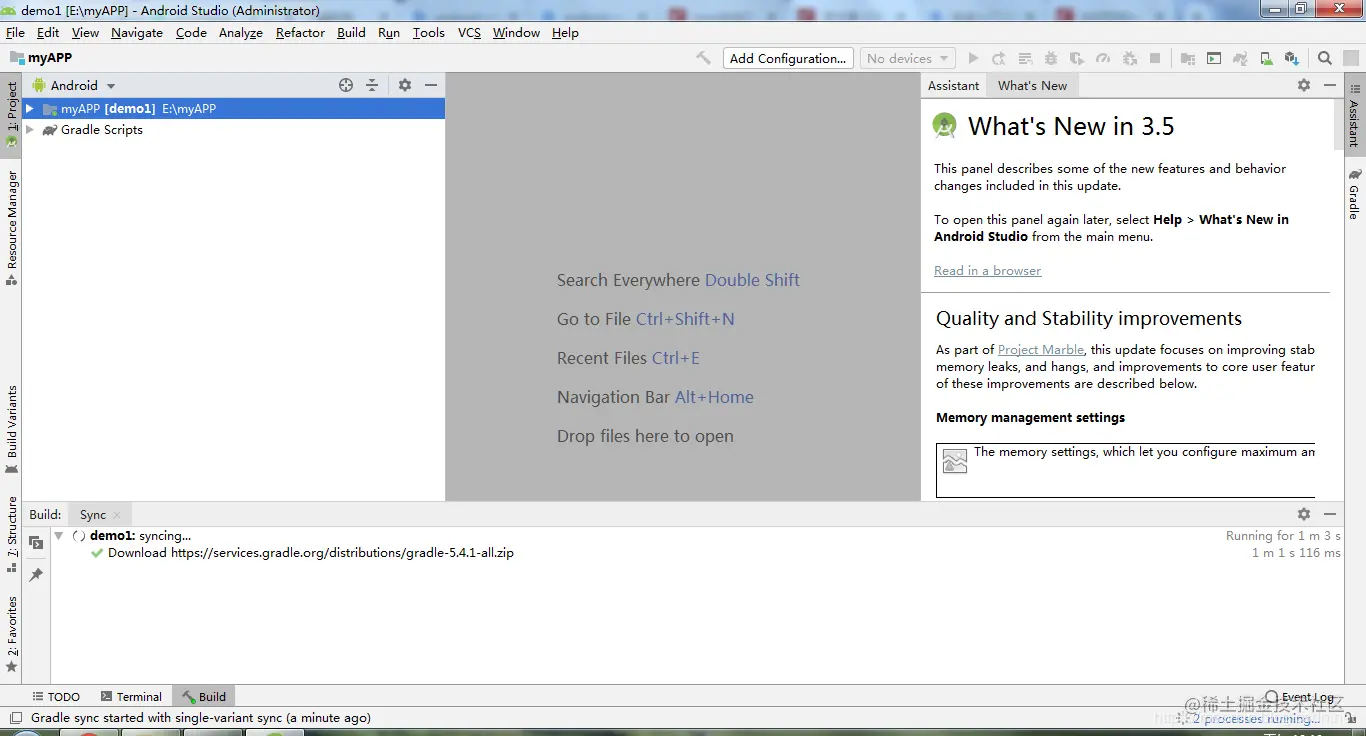Click the Add Configuration... button
The image size is (1366, 736).
pos(788,58)
